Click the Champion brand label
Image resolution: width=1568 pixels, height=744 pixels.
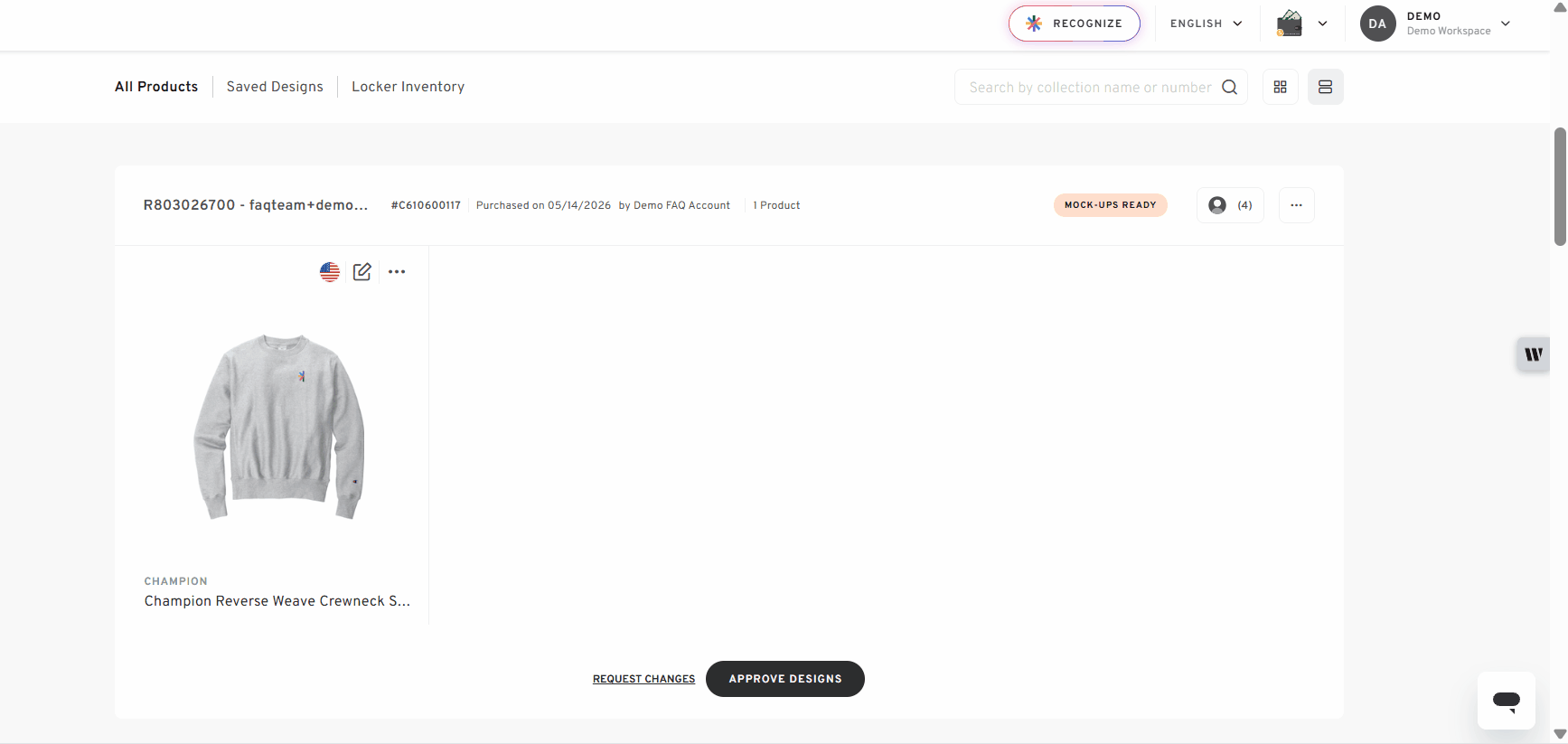click(176, 581)
